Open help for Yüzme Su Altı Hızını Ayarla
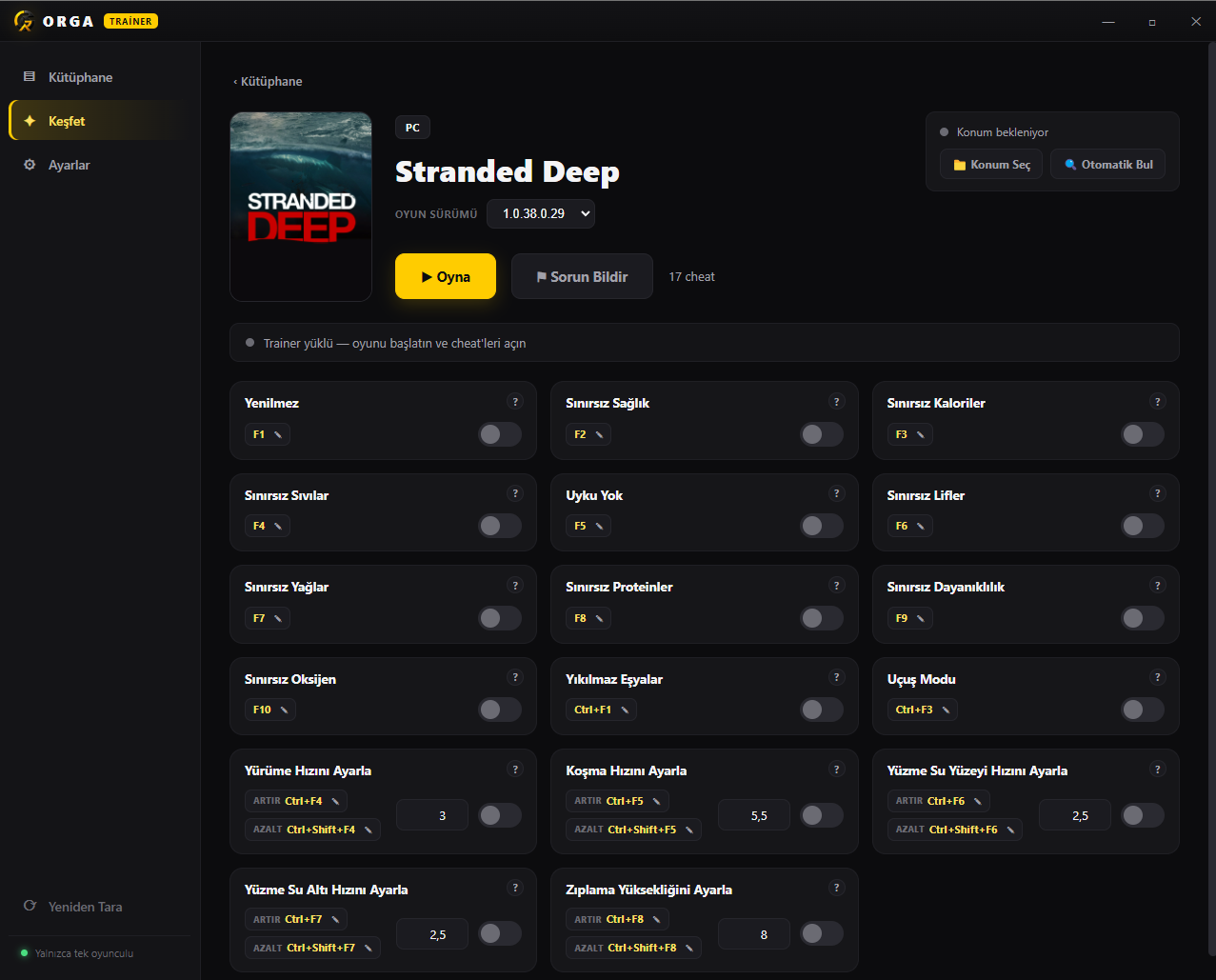 tap(515, 888)
